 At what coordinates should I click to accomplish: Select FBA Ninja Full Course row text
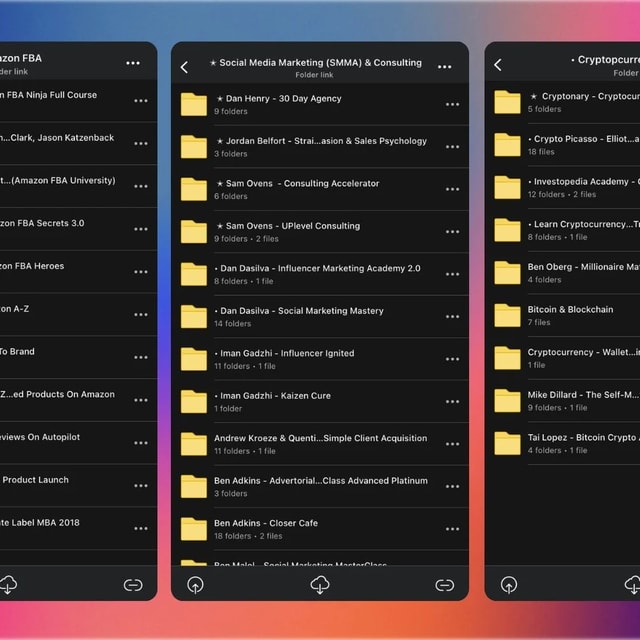coord(49,95)
